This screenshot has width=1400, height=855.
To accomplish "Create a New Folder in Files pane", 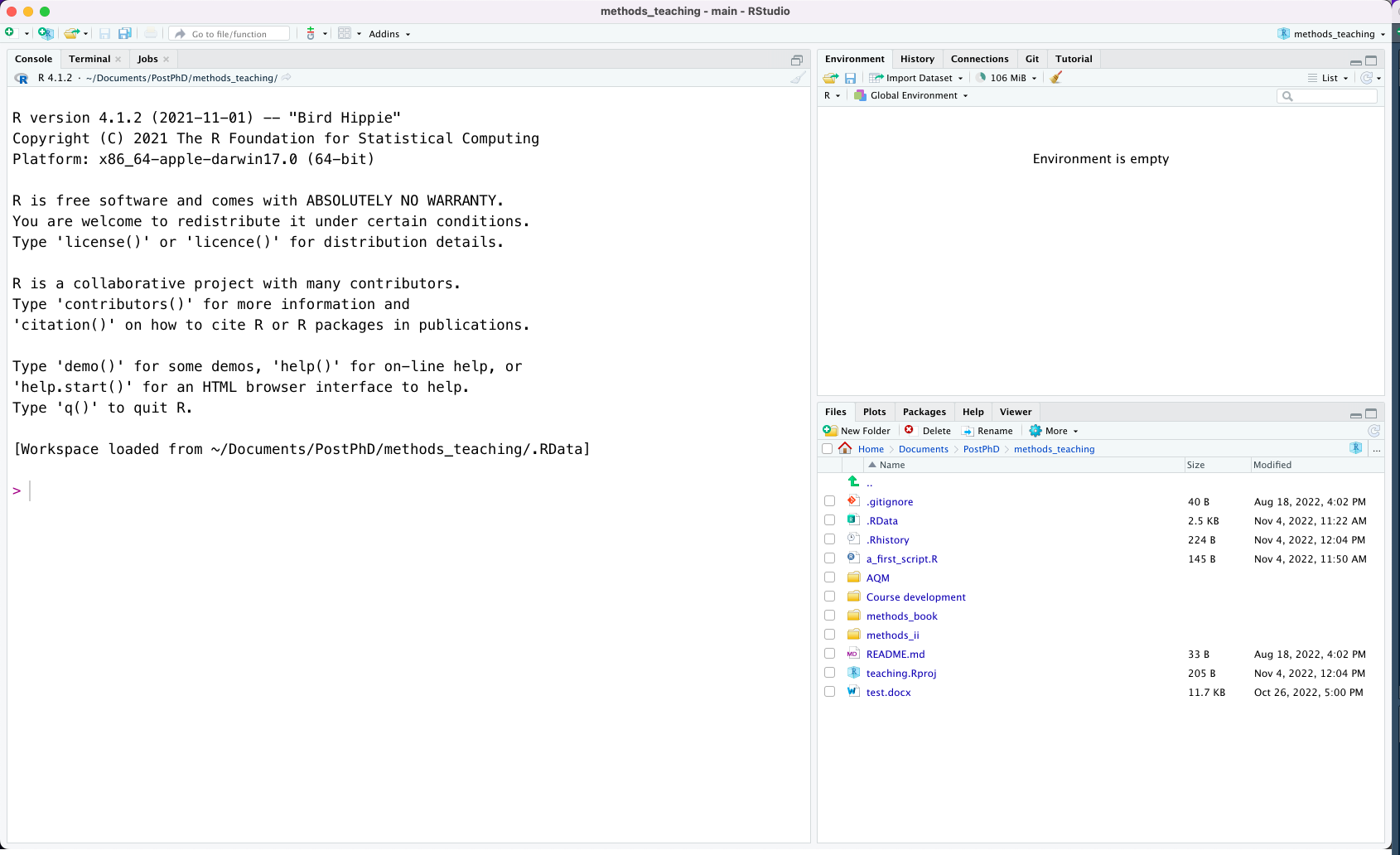I will 857,430.
